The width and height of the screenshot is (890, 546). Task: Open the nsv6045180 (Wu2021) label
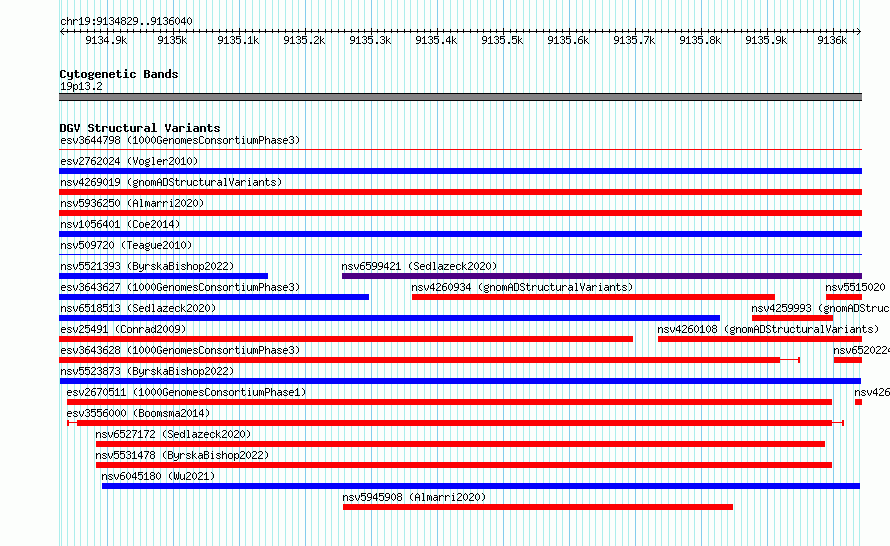click(x=158, y=476)
